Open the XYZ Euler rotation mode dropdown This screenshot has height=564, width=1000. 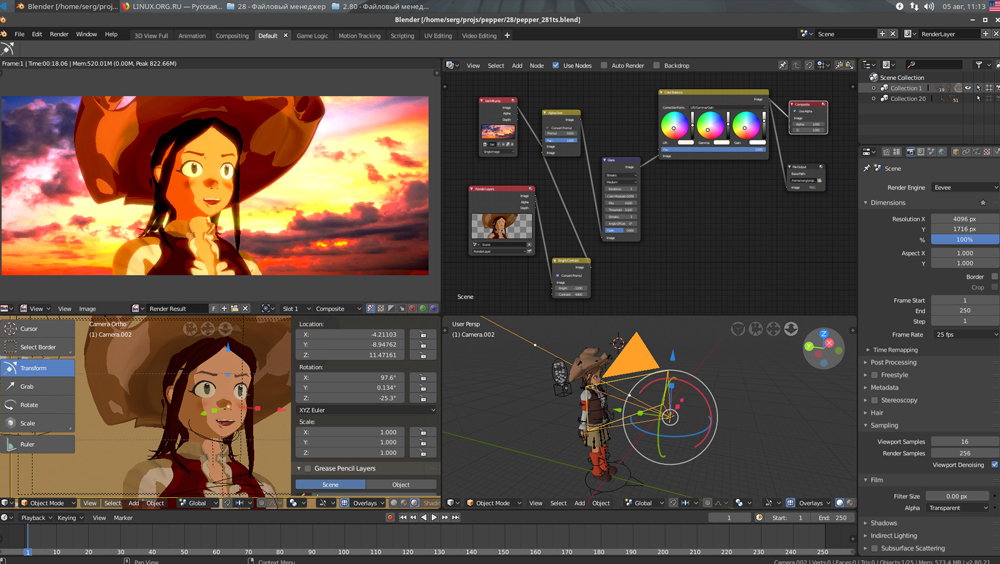click(x=366, y=410)
